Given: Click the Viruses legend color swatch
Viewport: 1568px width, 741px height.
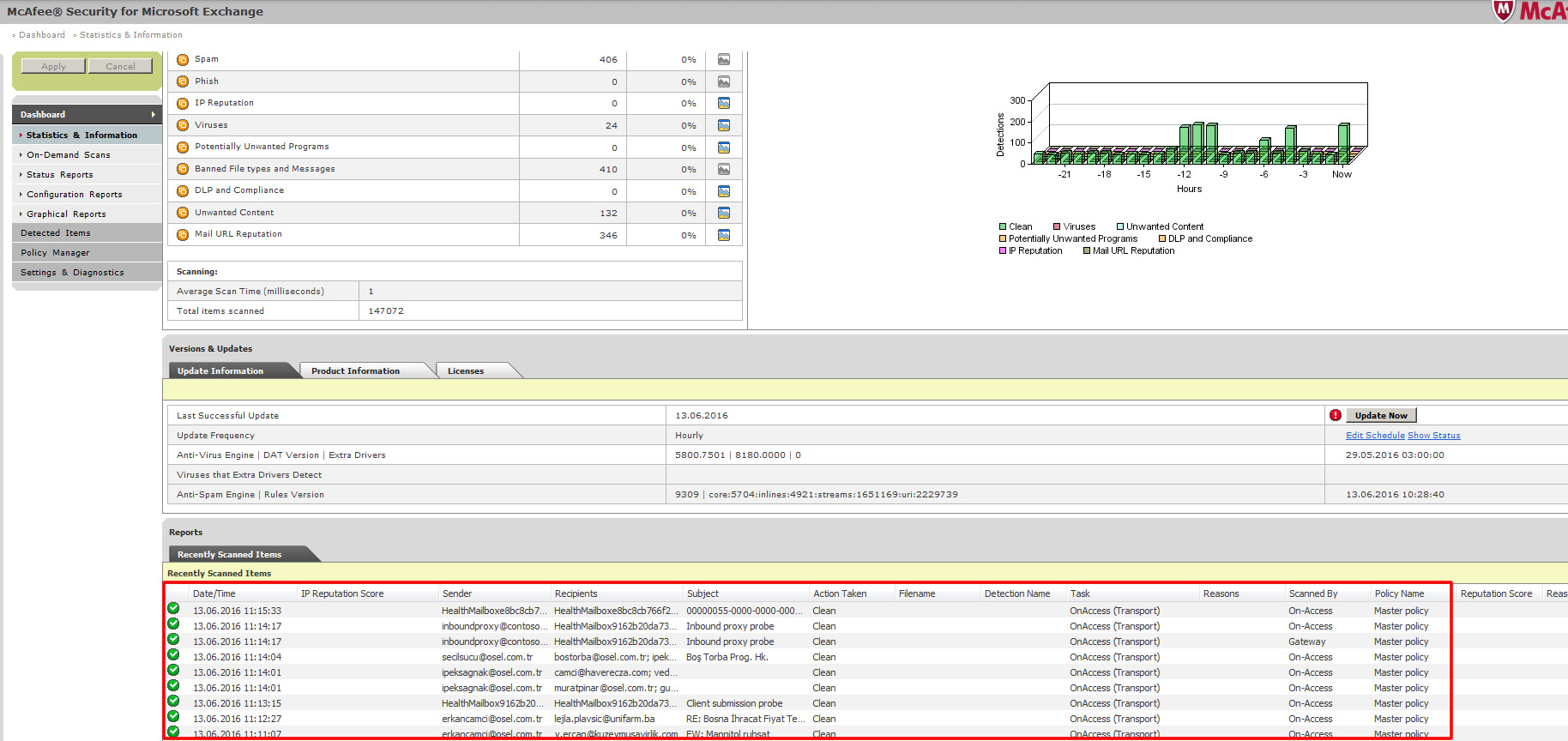Looking at the screenshot, I should click(x=1057, y=226).
